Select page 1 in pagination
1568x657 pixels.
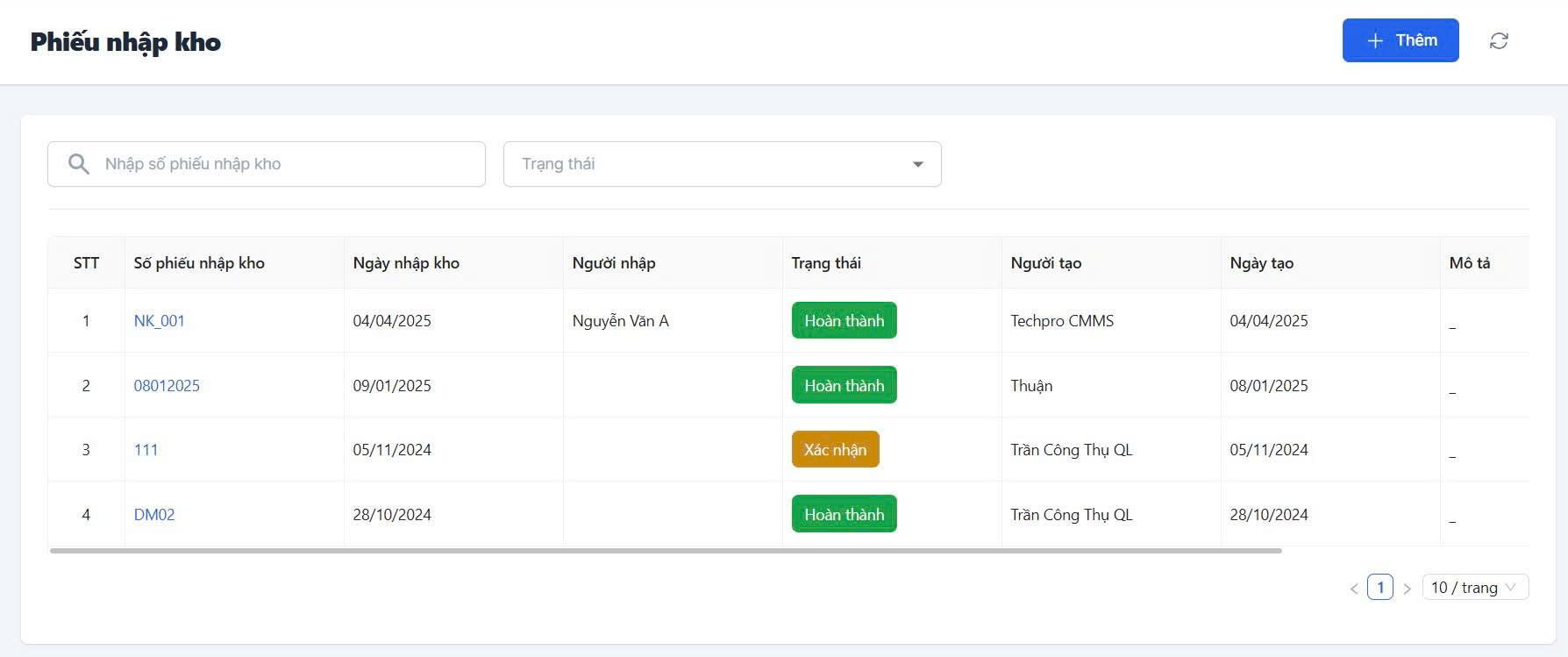(1380, 588)
